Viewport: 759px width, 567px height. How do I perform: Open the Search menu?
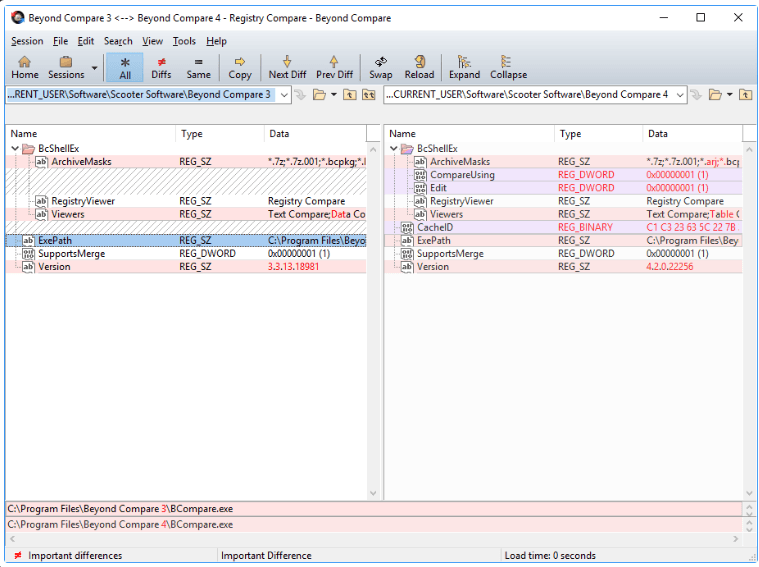(x=118, y=41)
